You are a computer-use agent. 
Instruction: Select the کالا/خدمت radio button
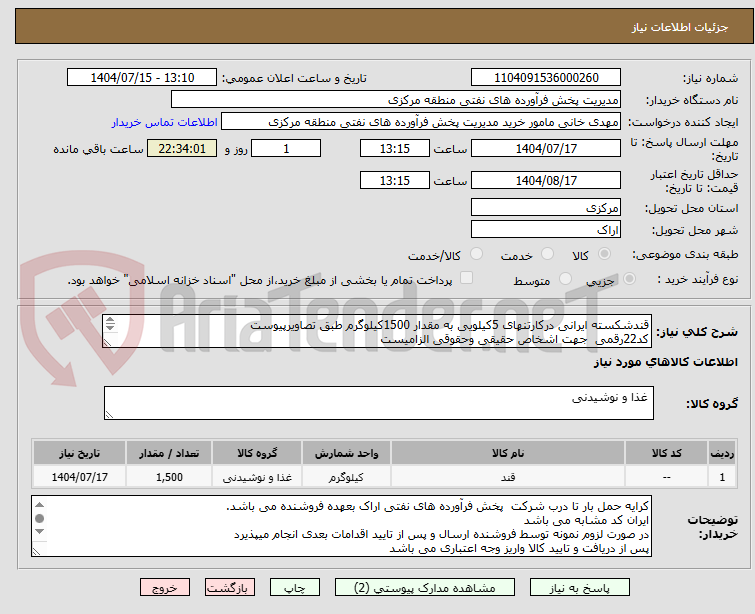click(476, 254)
